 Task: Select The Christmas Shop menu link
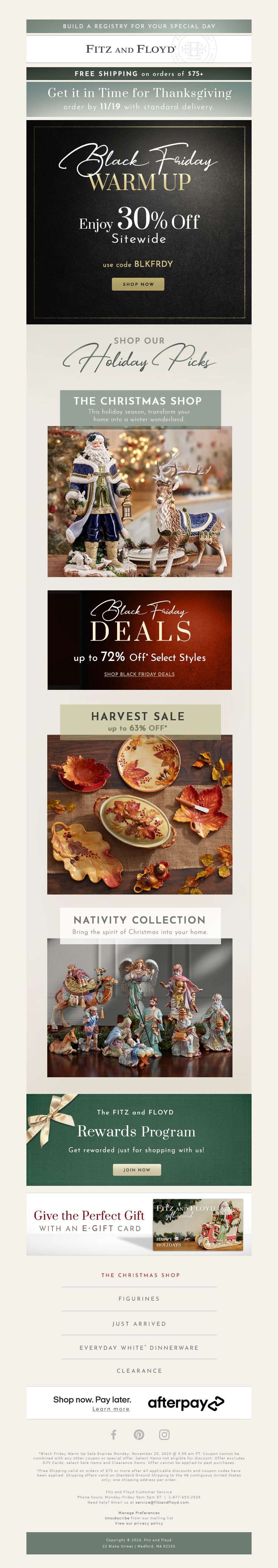point(140,1275)
